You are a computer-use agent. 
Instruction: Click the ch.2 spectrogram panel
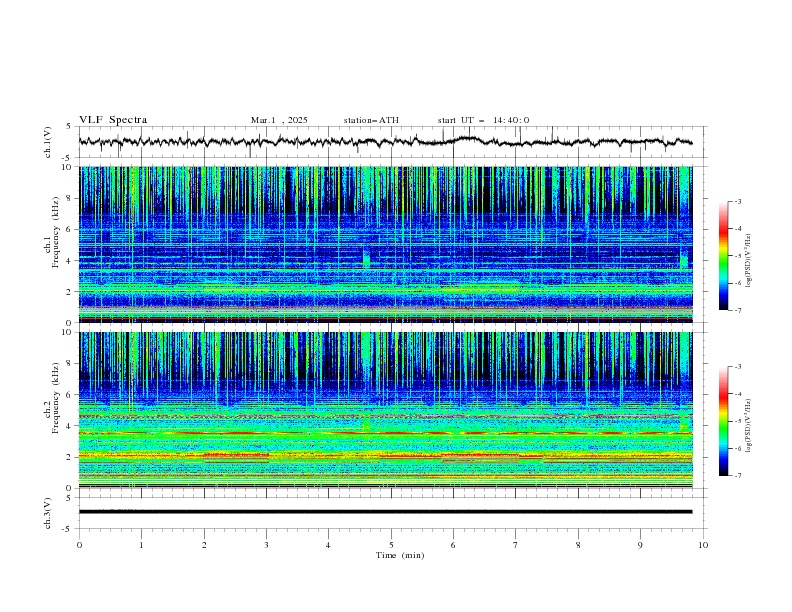tap(385, 410)
